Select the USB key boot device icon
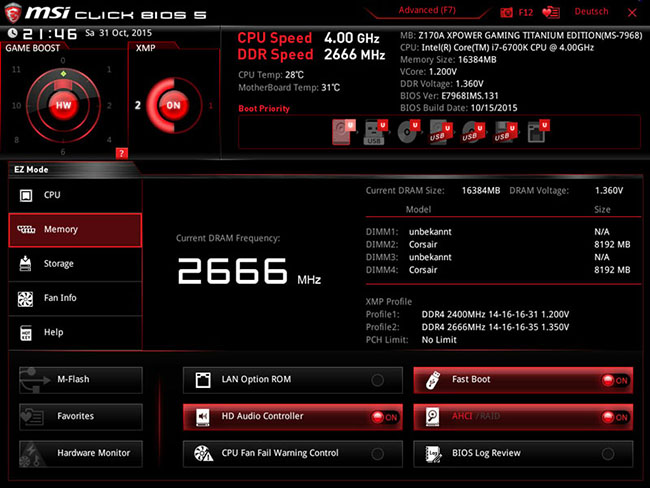Screen dimensions: 650x488 click(x=375, y=132)
